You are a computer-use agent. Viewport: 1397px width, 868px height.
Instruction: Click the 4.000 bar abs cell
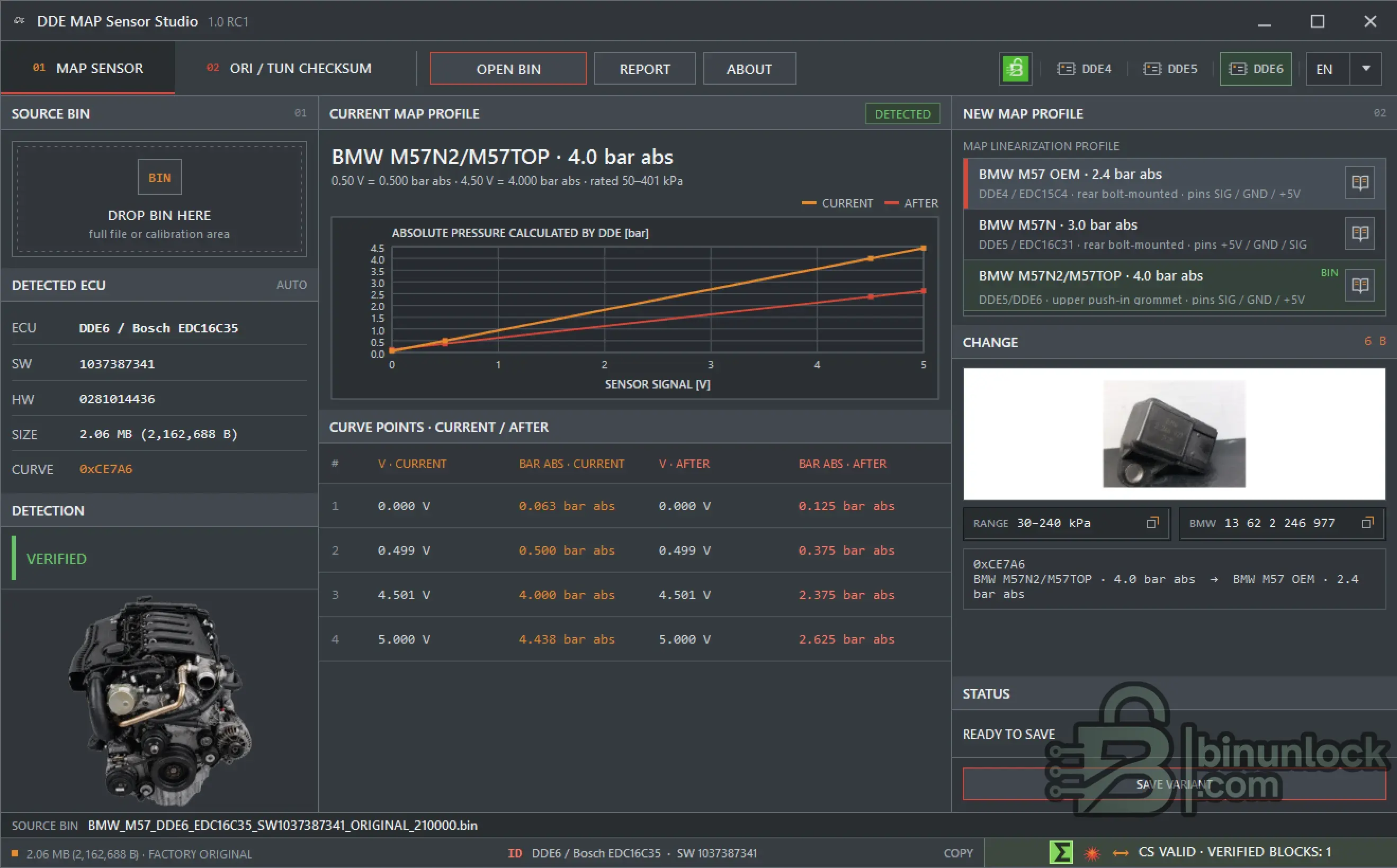pos(567,595)
